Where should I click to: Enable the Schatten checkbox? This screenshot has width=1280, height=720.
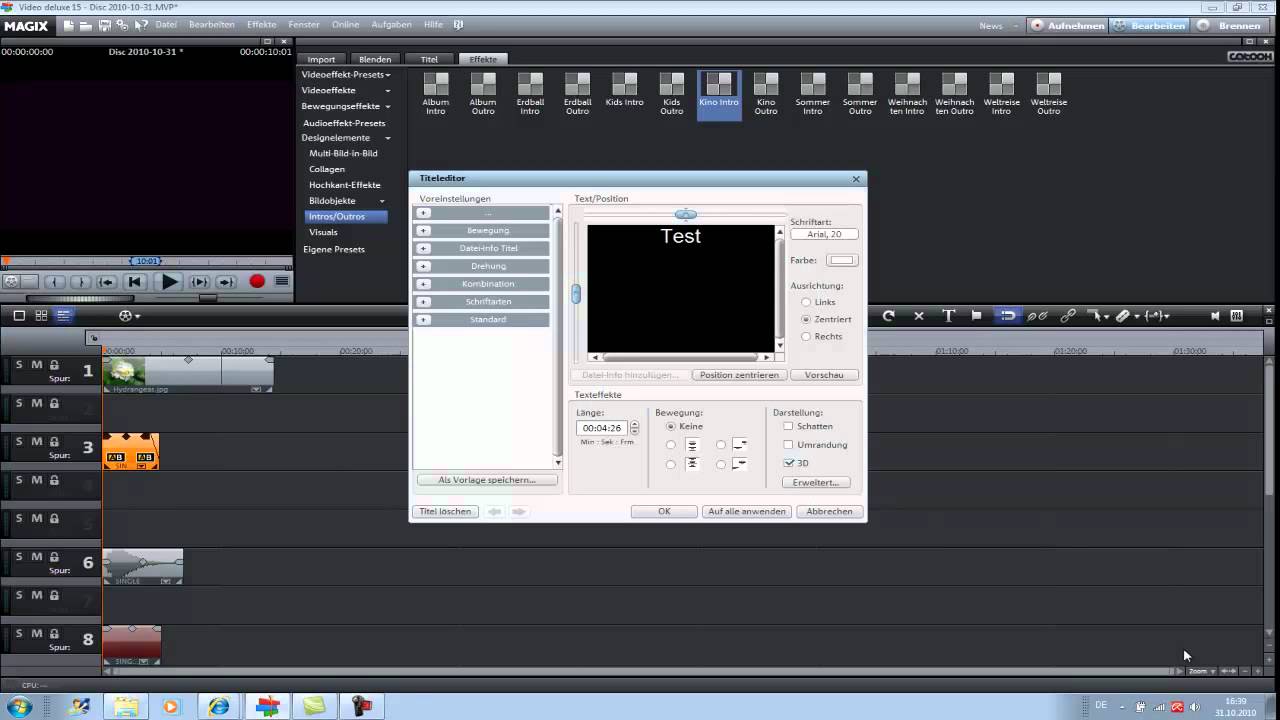tap(788, 426)
